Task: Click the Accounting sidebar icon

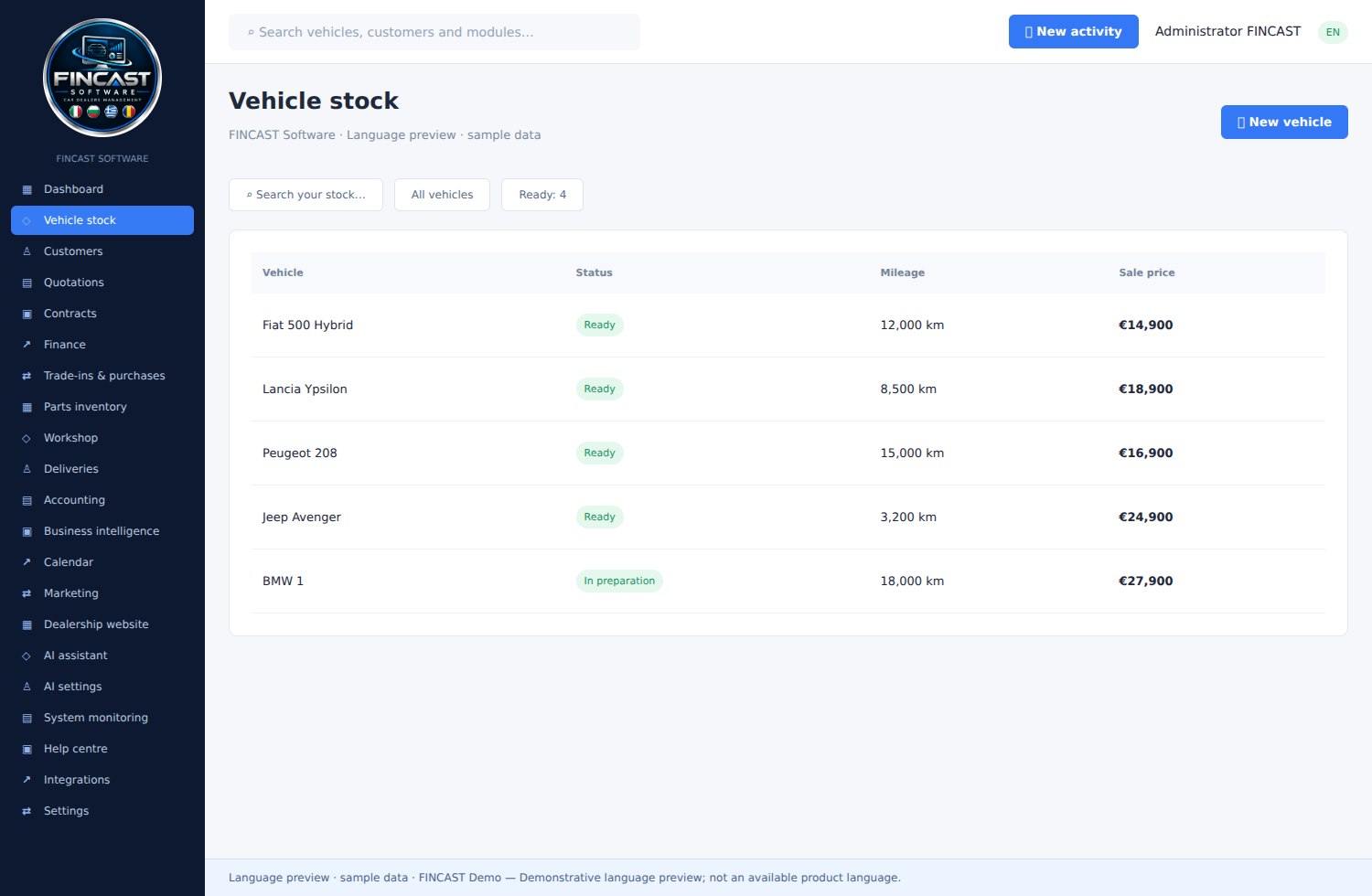Action: [27, 500]
